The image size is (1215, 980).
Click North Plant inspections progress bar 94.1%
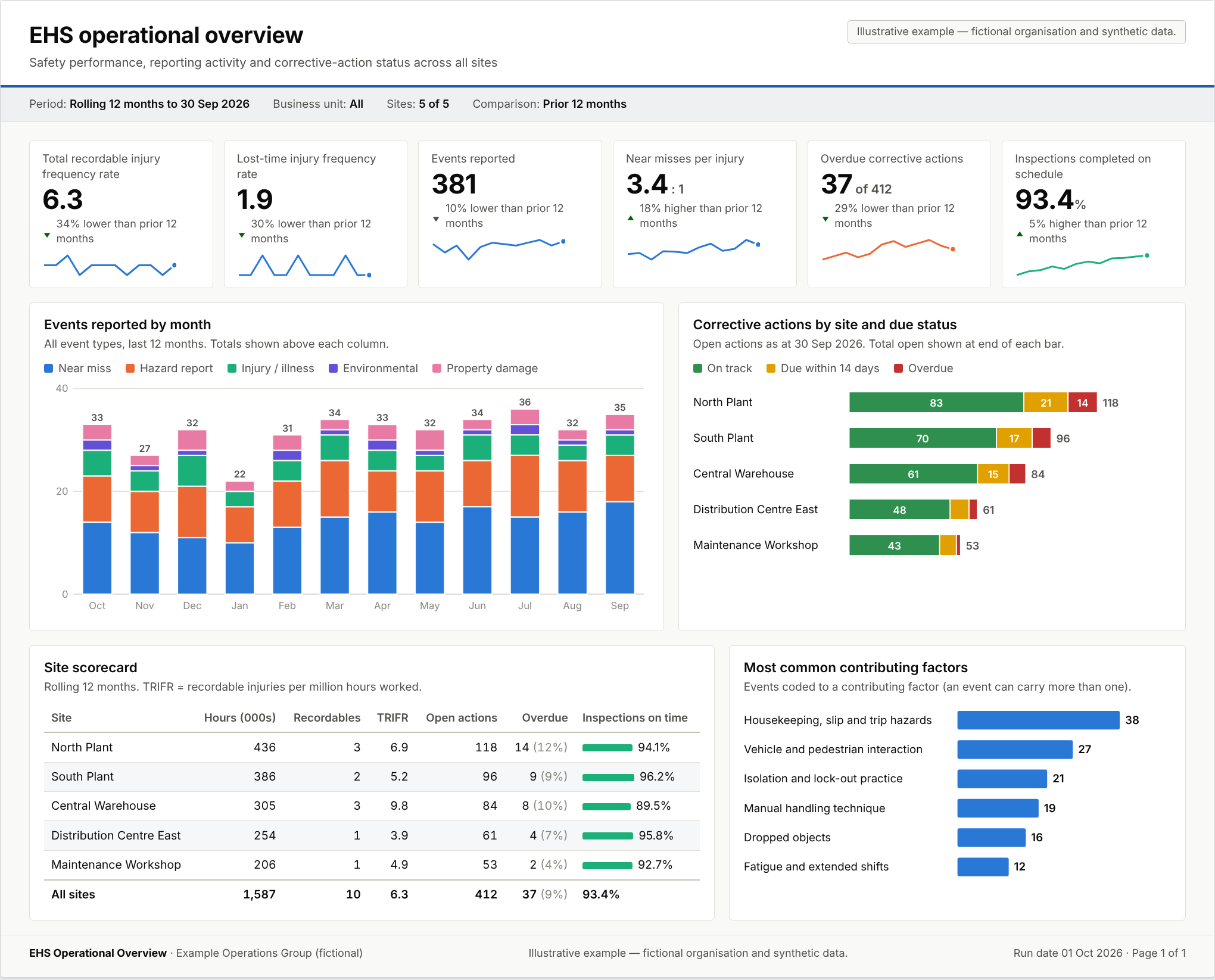[607, 748]
